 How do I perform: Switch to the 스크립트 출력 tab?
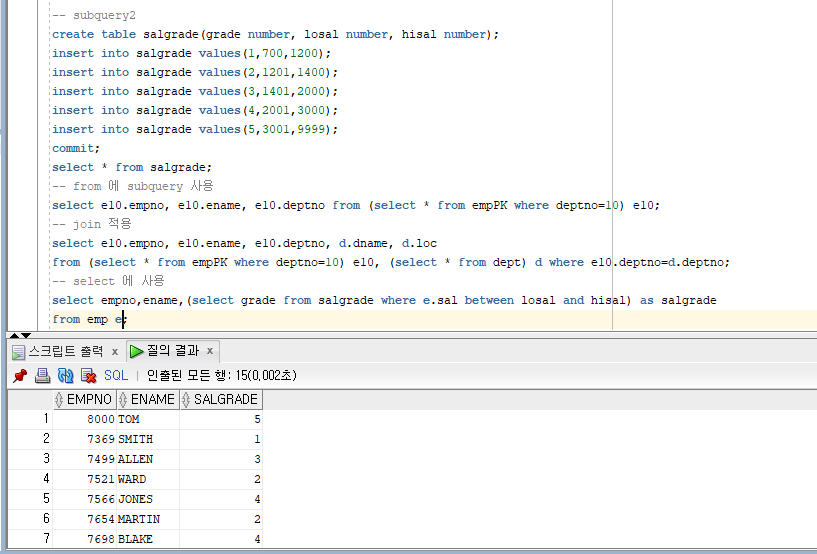click(x=66, y=351)
